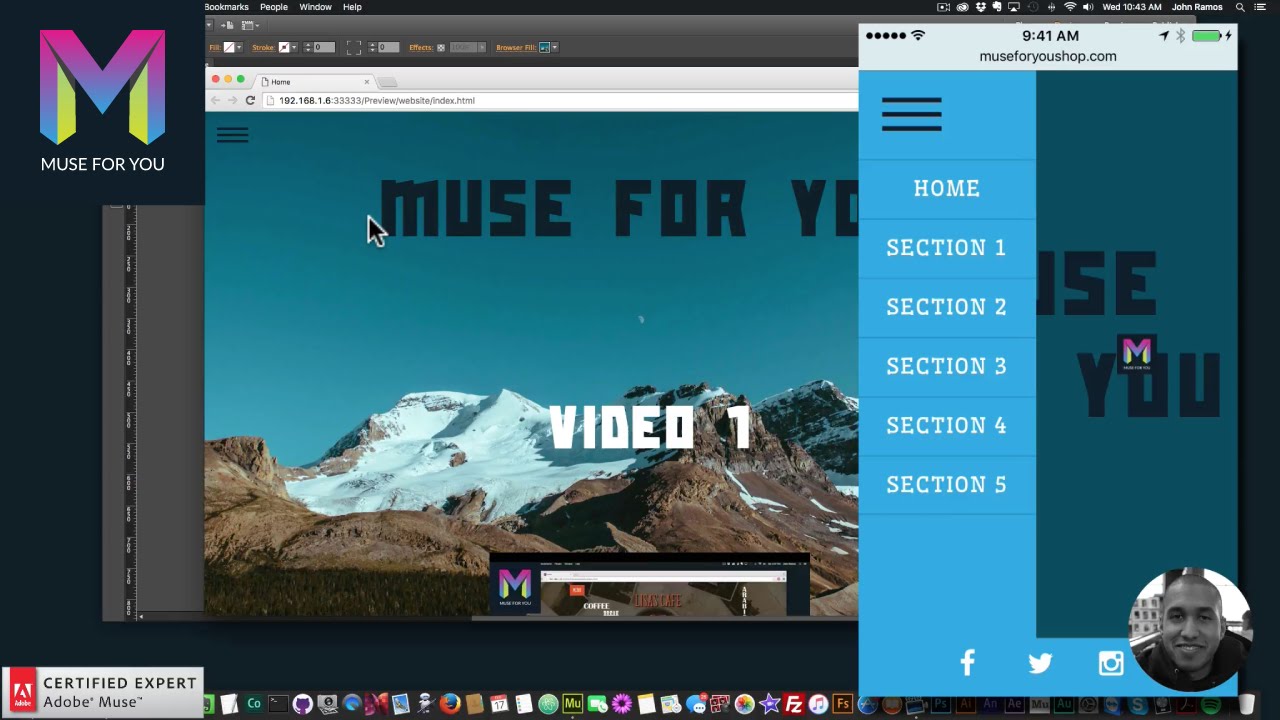
Task: Open the John Ramos user menu
Action: pos(1197,7)
